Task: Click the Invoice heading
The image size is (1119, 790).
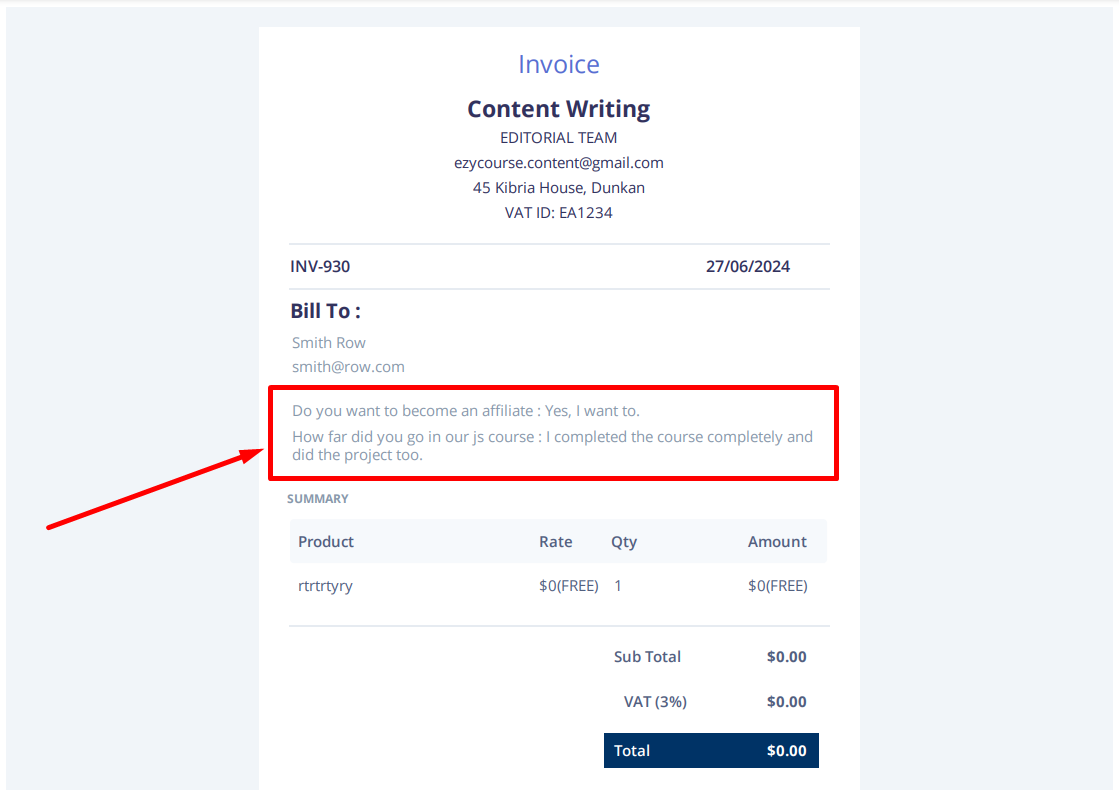Action: (559, 64)
